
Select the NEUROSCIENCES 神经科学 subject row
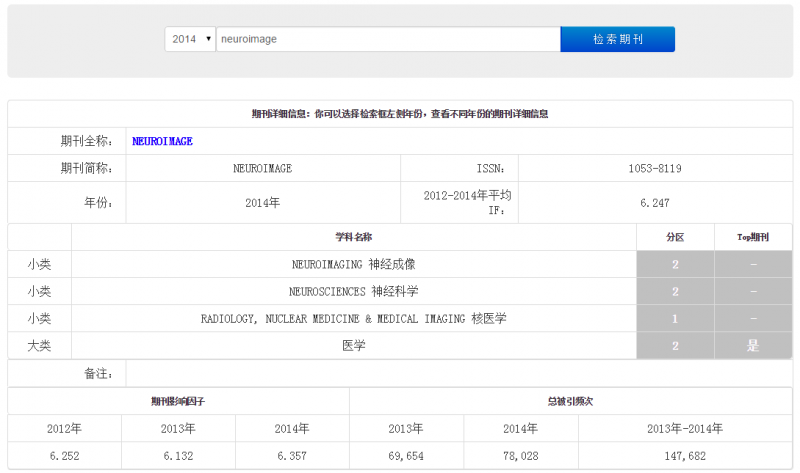354,291
